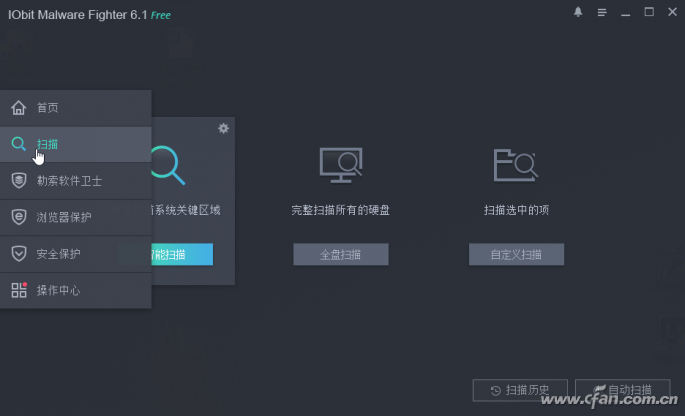Open 操作中心 action center
Image resolution: width=685 pixels, height=416 pixels.
coord(76,290)
